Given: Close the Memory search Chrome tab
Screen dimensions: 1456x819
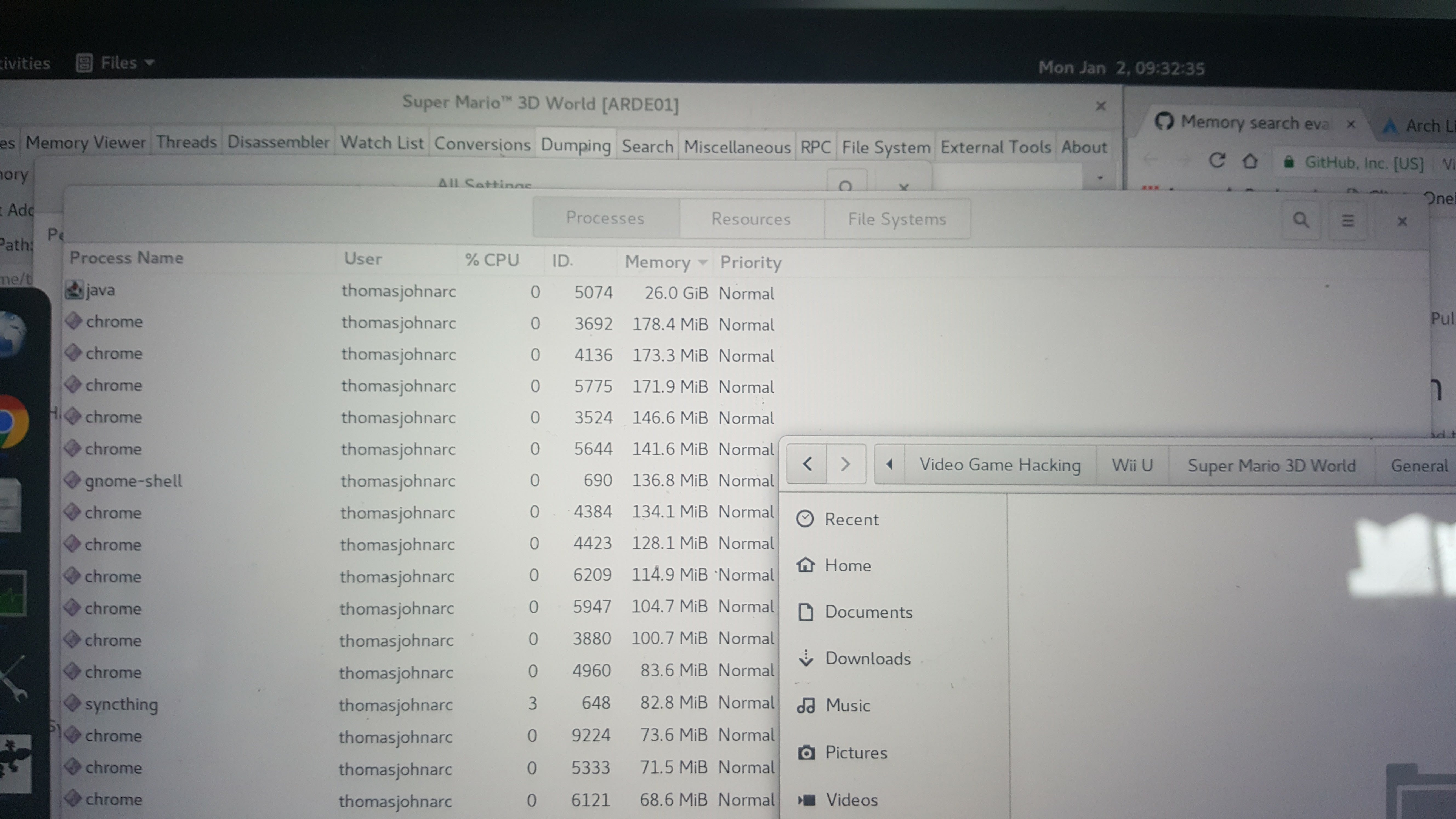Looking at the screenshot, I should click(x=1351, y=124).
